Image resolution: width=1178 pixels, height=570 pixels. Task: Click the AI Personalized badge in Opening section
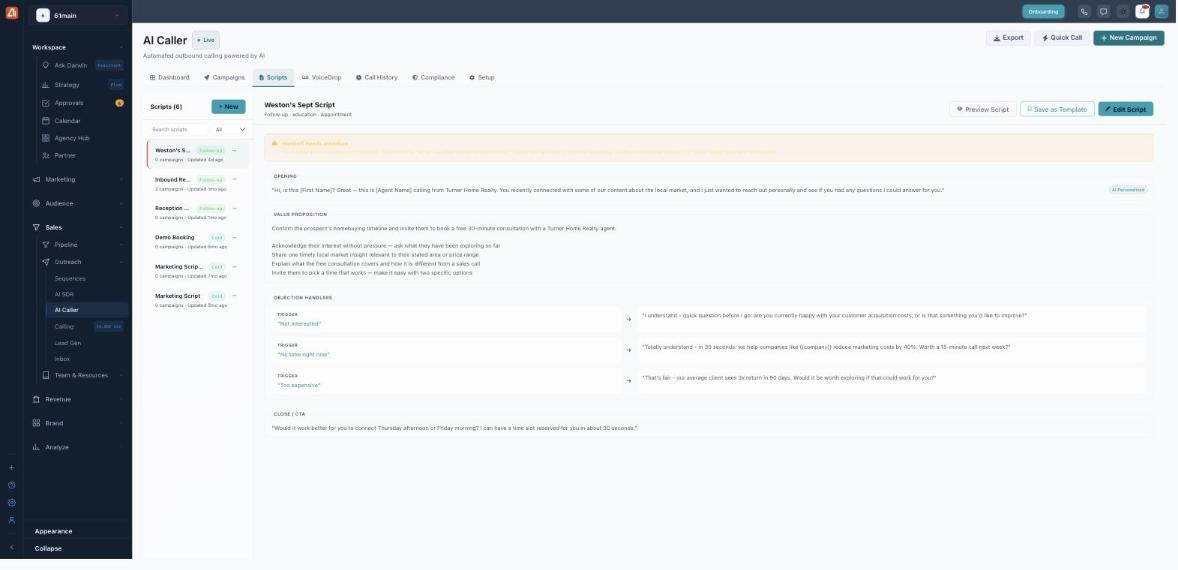[1128, 190]
